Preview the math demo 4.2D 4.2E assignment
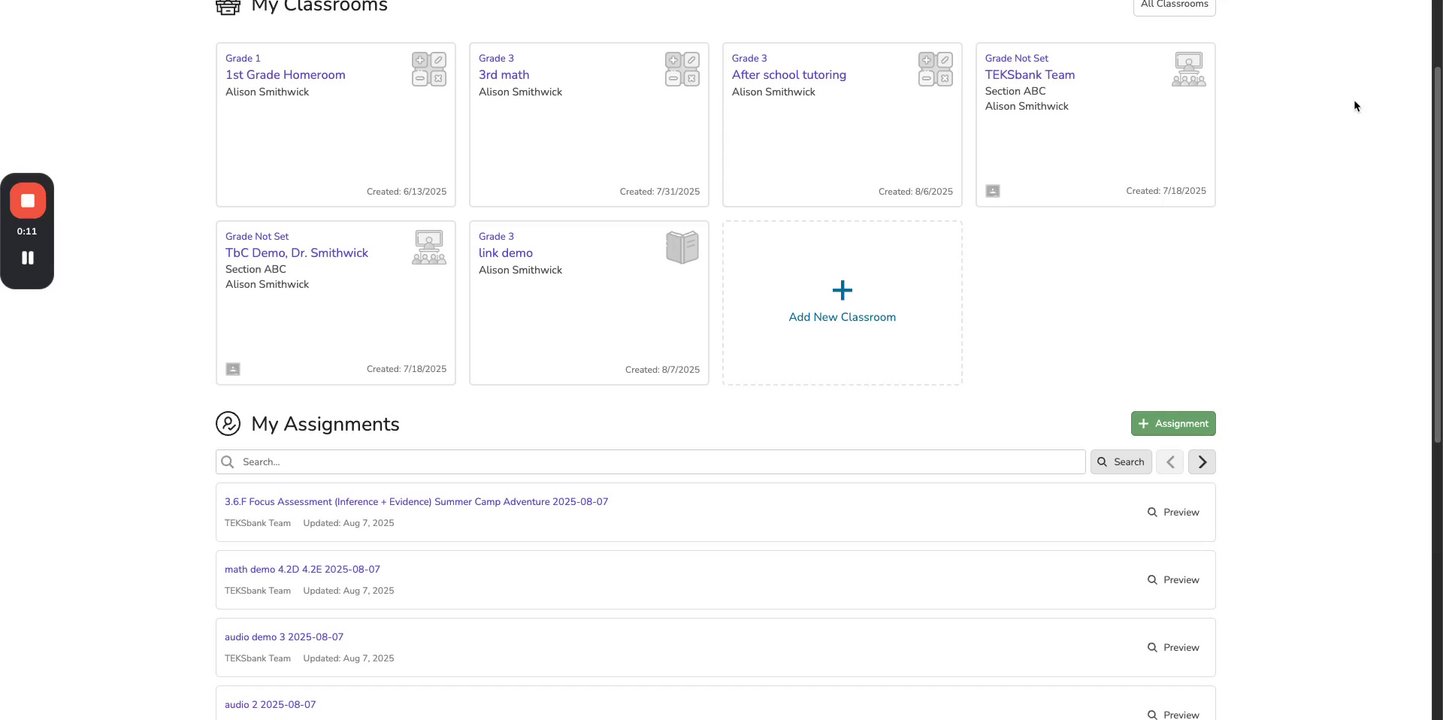Image resolution: width=1443 pixels, height=720 pixels. [x=1173, y=580]
